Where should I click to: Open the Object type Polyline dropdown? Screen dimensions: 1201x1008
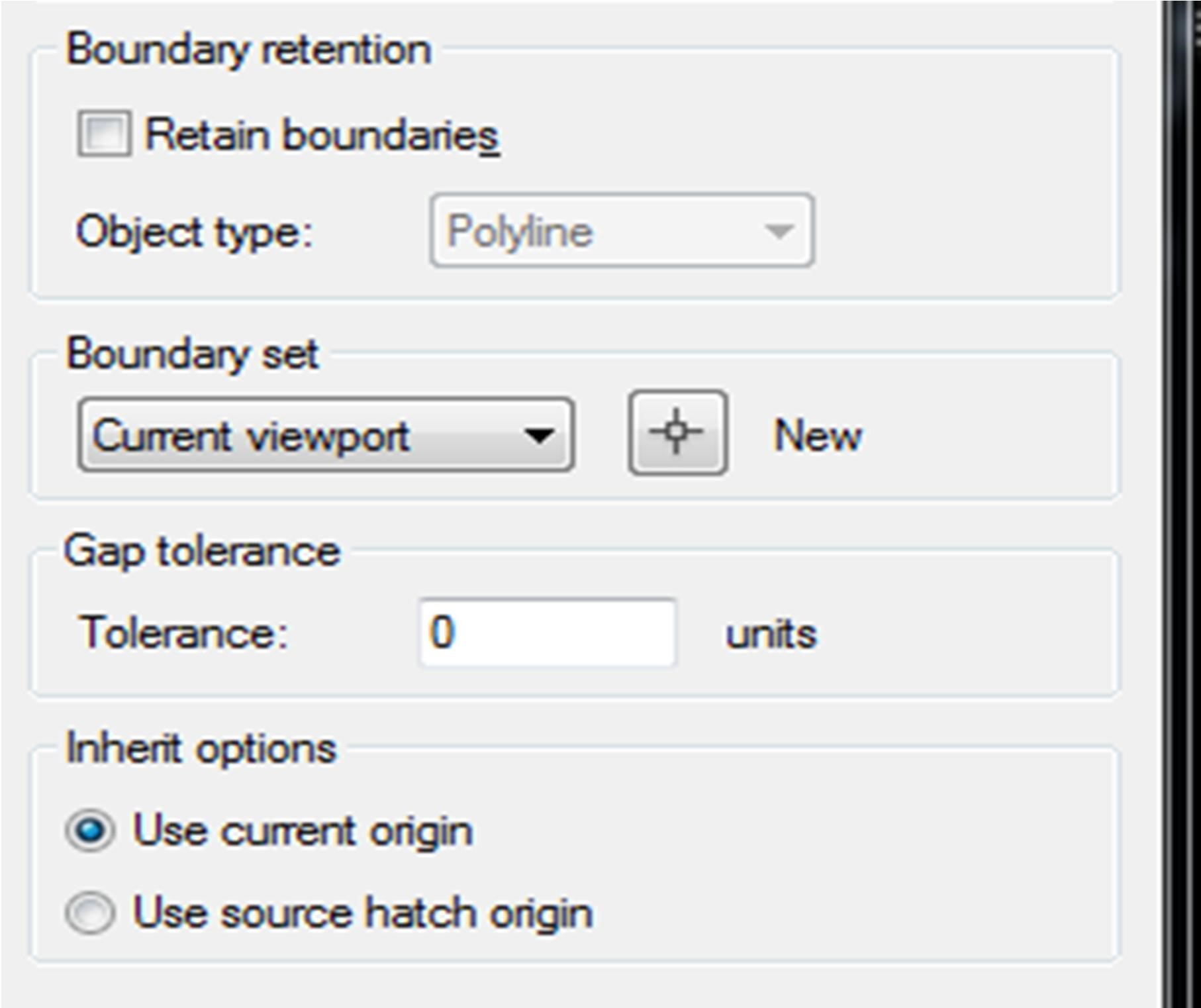click(621, 231)
